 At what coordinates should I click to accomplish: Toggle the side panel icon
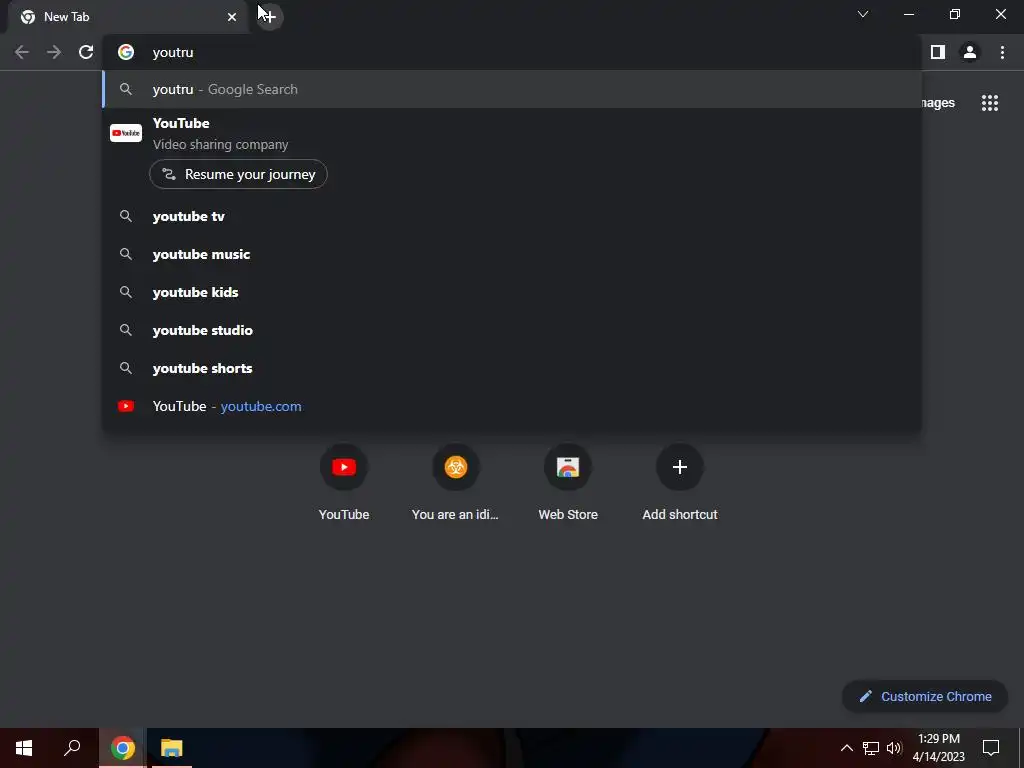[x=938, y=52]
